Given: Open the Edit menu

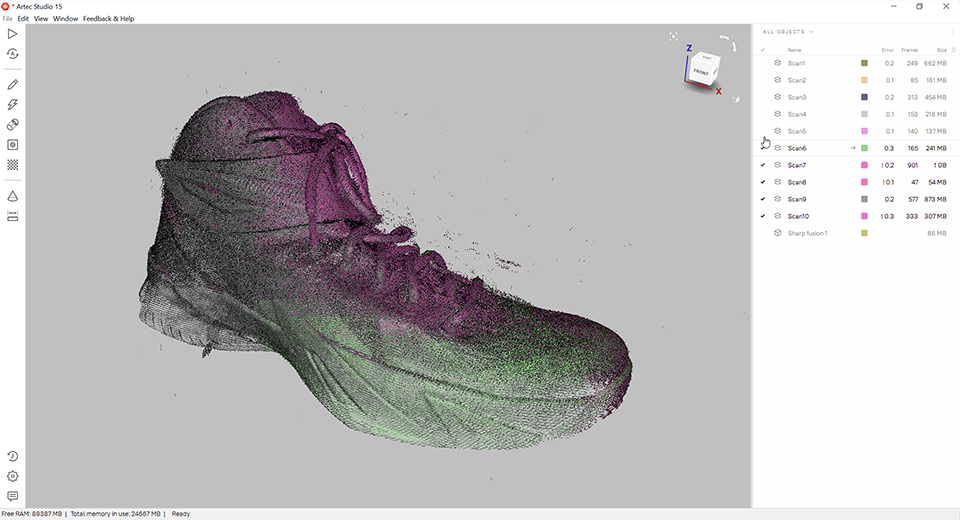Looking at the screenshot, I should point(23,18).
